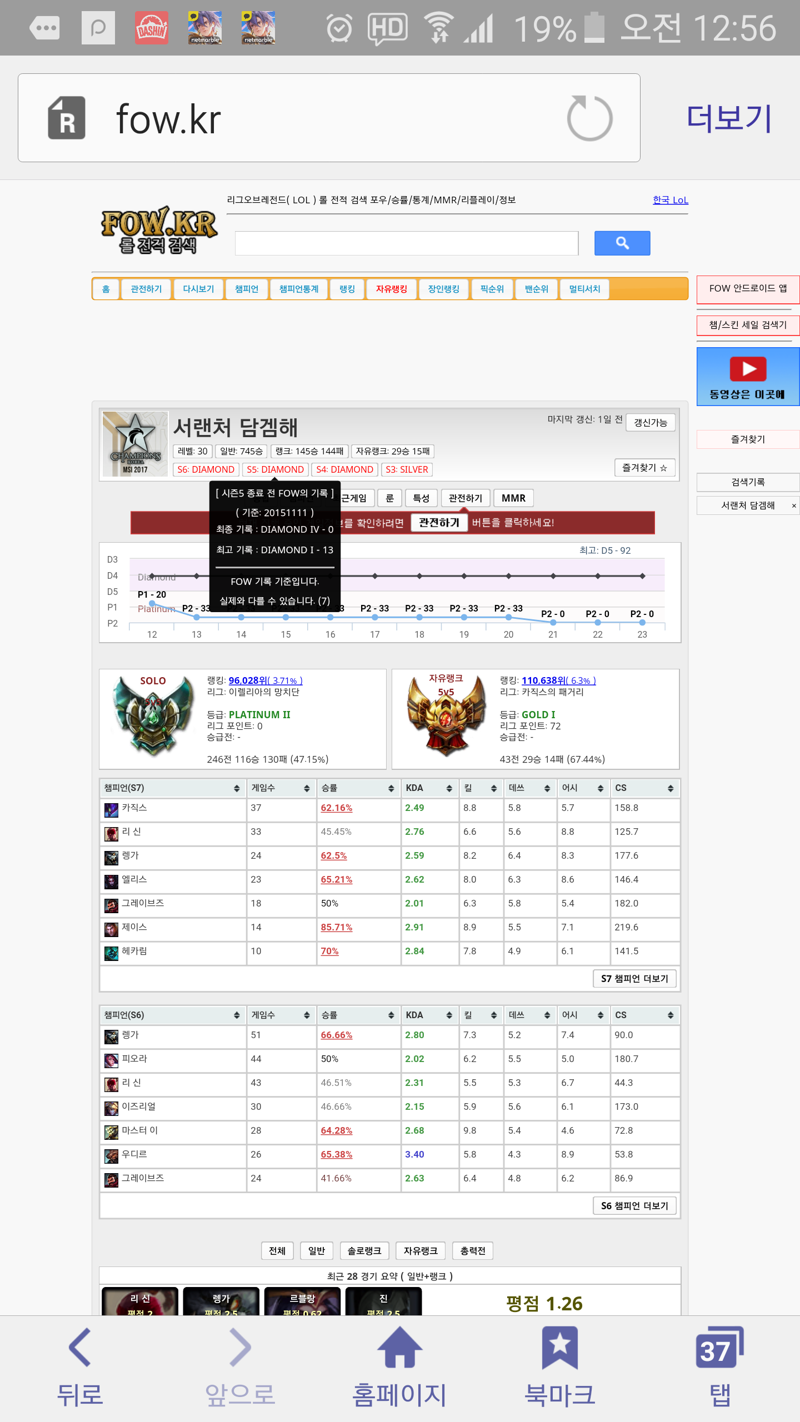Tap the 더보기 browser menu
This screenshot has height=1422, width=800.
[729, 118]
